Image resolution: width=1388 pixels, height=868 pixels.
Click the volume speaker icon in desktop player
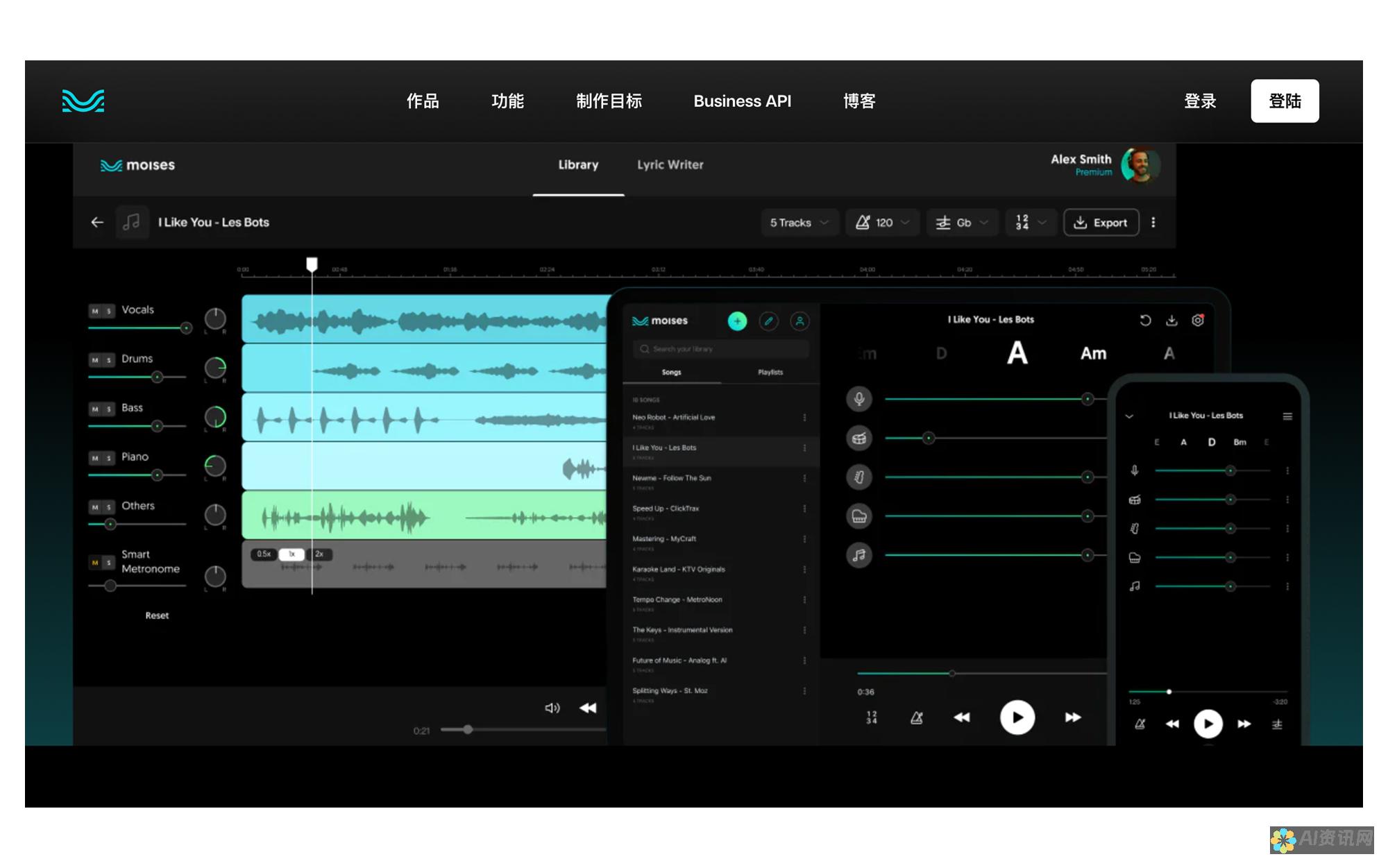point(552,708)
